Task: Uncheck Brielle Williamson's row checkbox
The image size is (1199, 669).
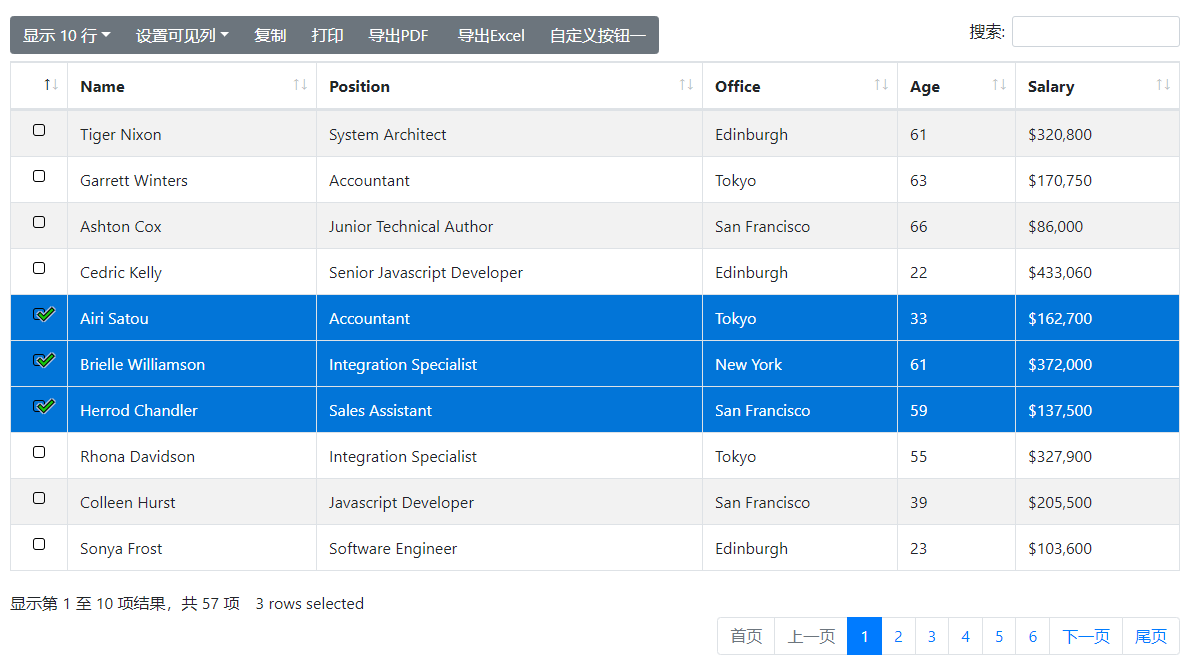Action: 44,360
